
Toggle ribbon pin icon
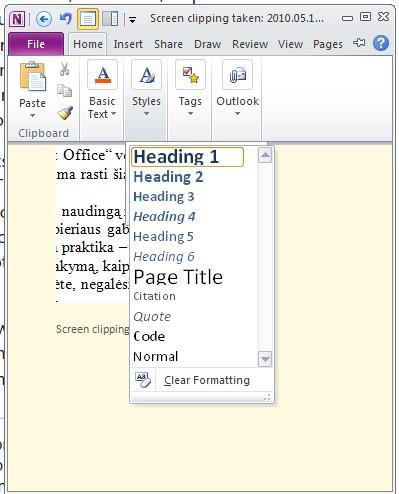click(x=359, y=43)
